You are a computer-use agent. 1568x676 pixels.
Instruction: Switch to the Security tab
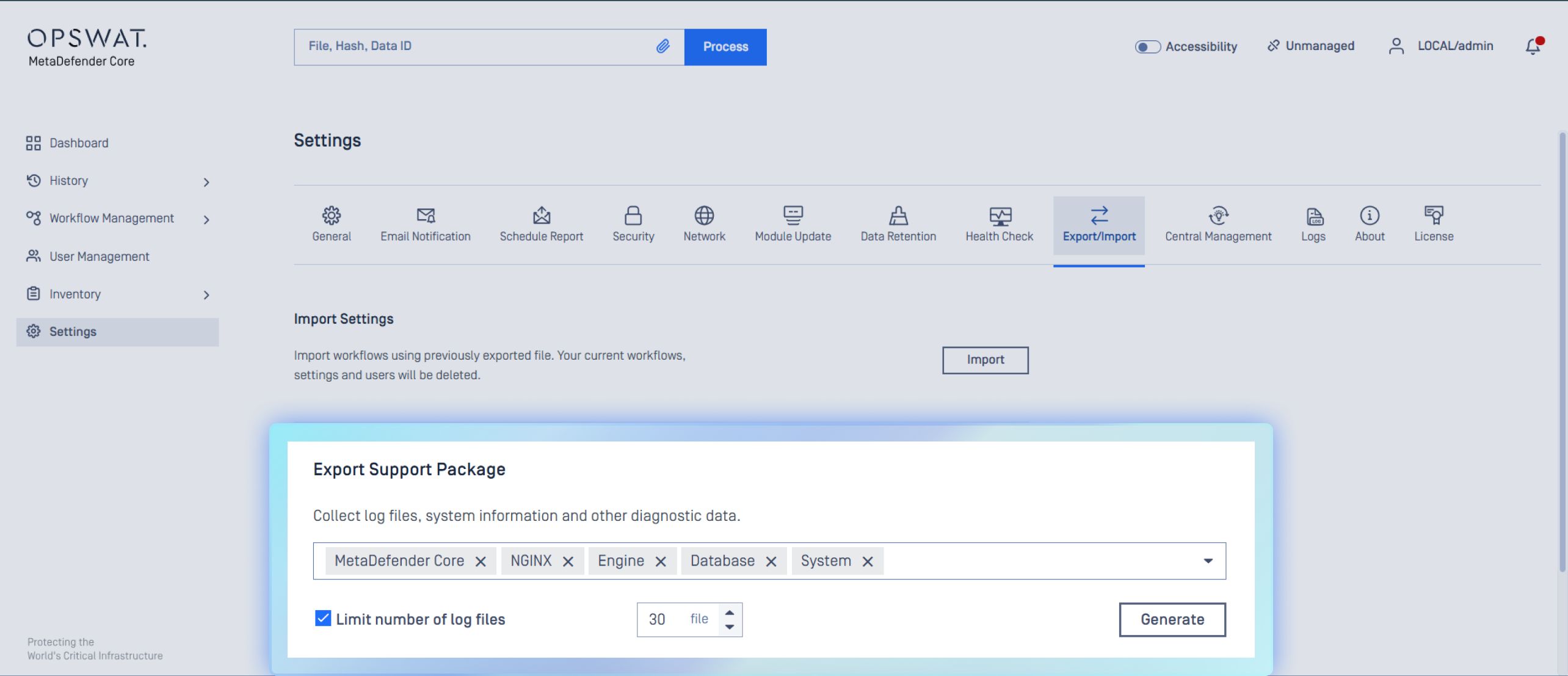633,224
